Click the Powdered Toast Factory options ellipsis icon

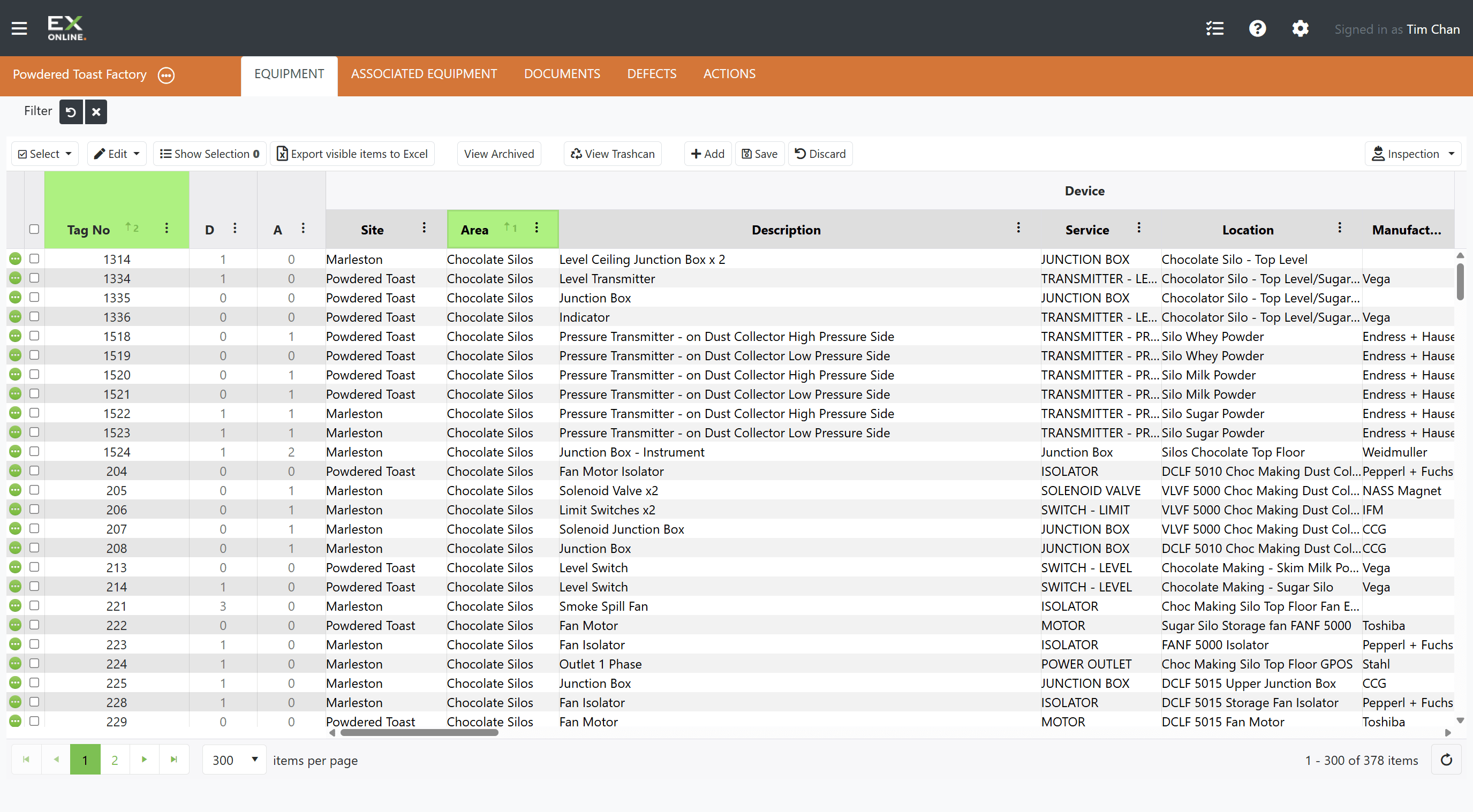167,75
